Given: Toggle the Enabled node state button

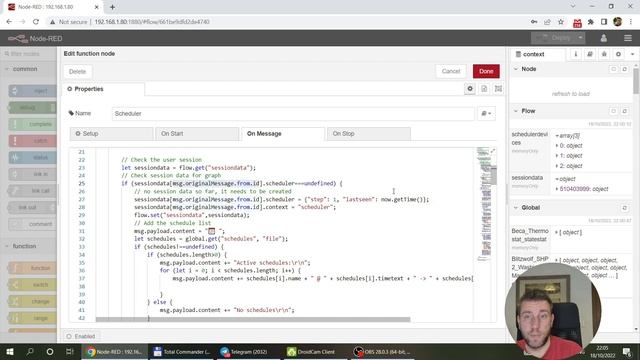Looking at the screenshot, I should (81, 336).
